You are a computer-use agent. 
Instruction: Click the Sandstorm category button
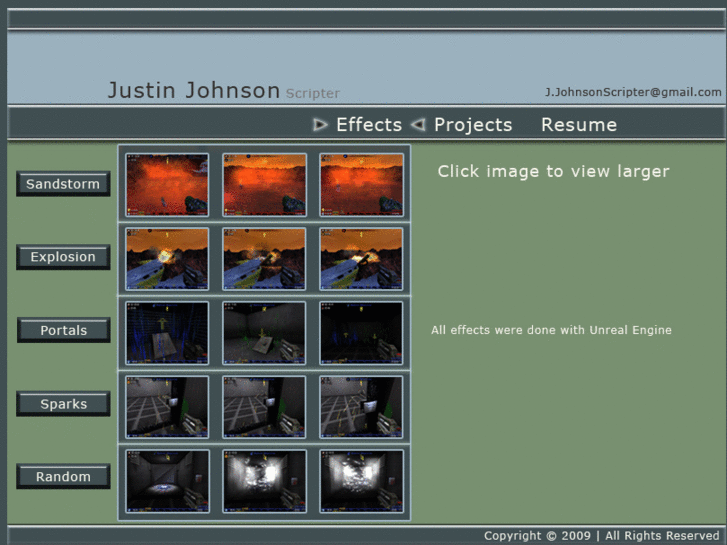click(x=63, y=184)
